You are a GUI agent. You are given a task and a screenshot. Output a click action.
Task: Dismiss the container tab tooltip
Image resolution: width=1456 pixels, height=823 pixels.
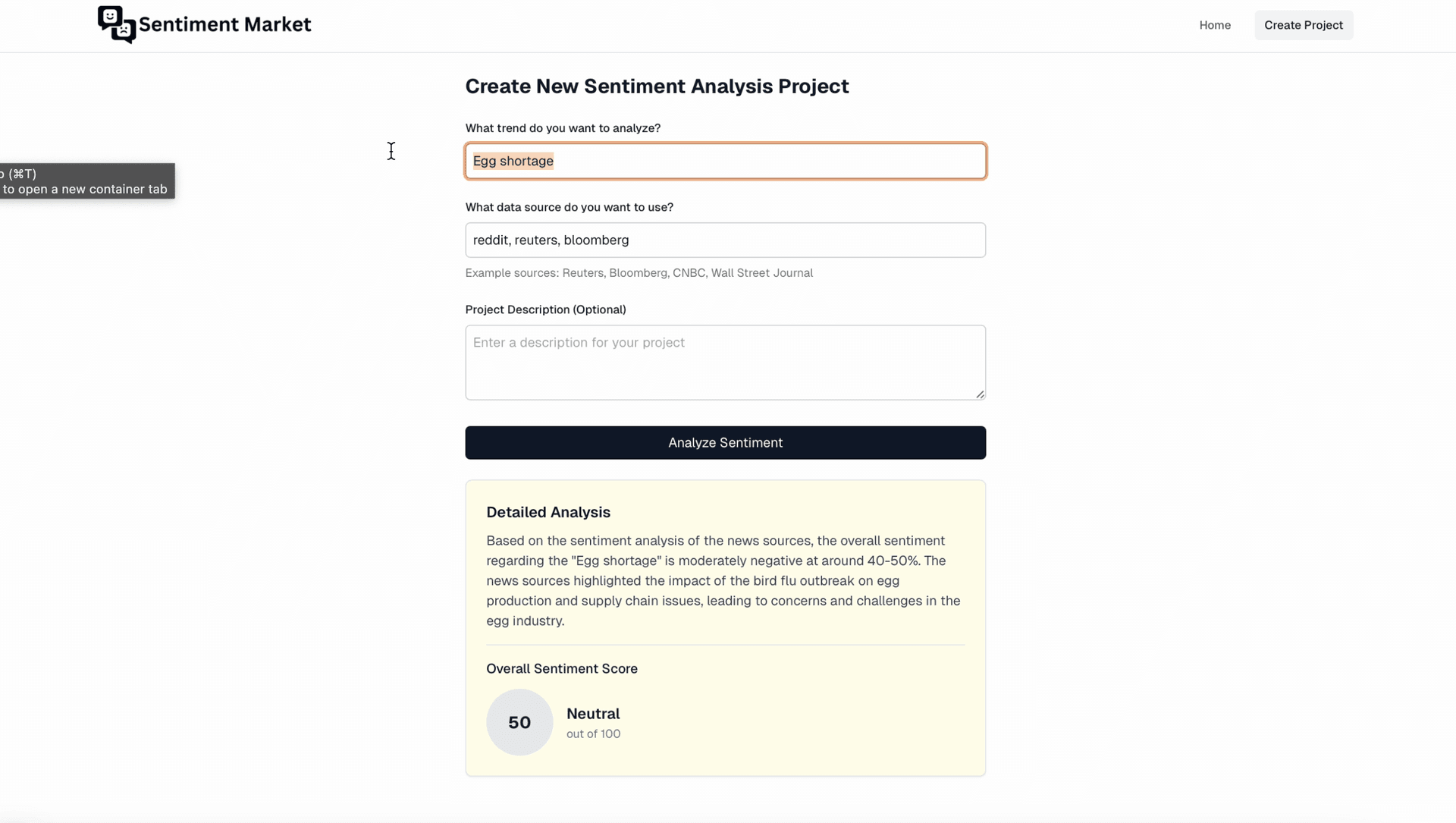click(87, 181)
